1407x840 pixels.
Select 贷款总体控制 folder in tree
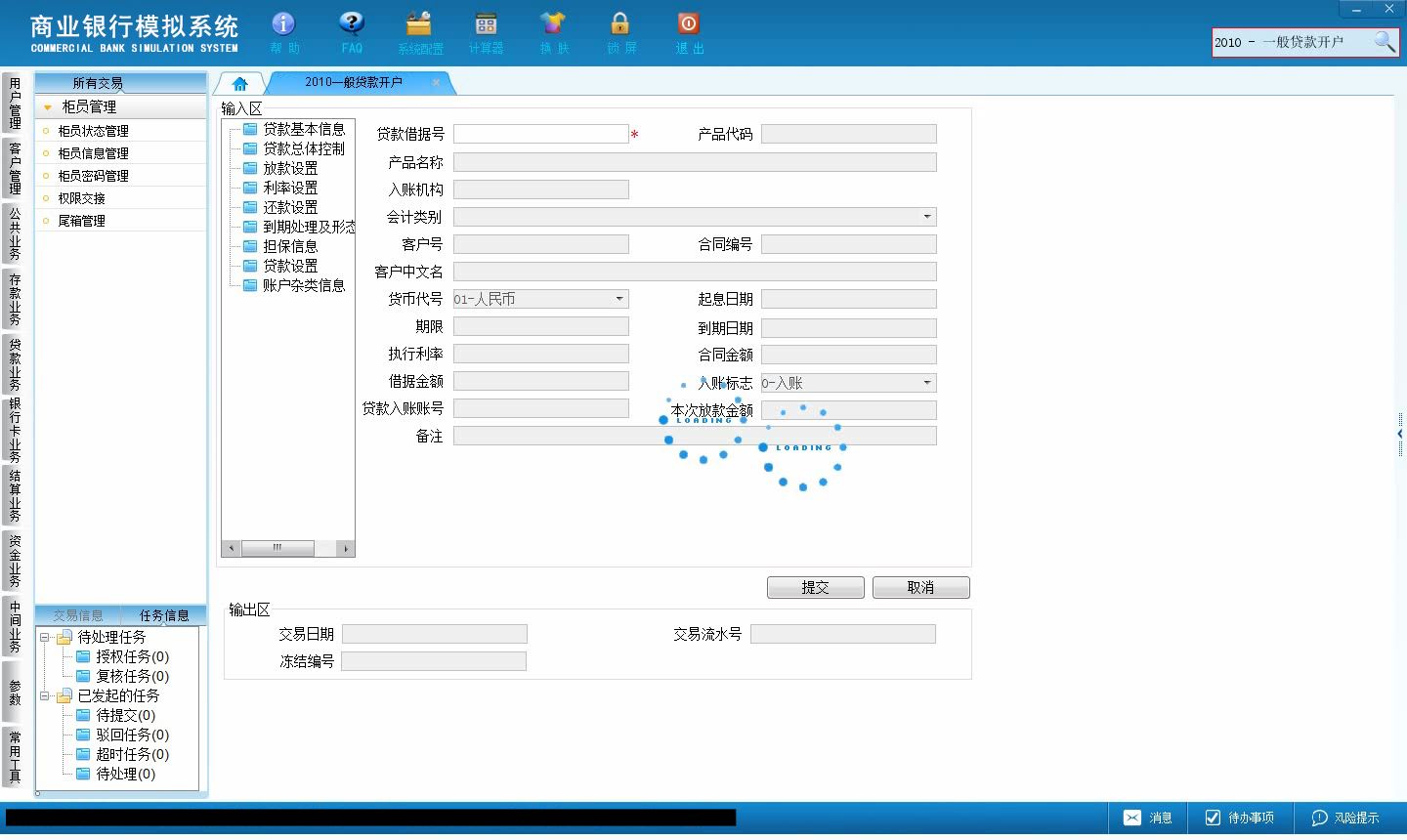[294, 148]
